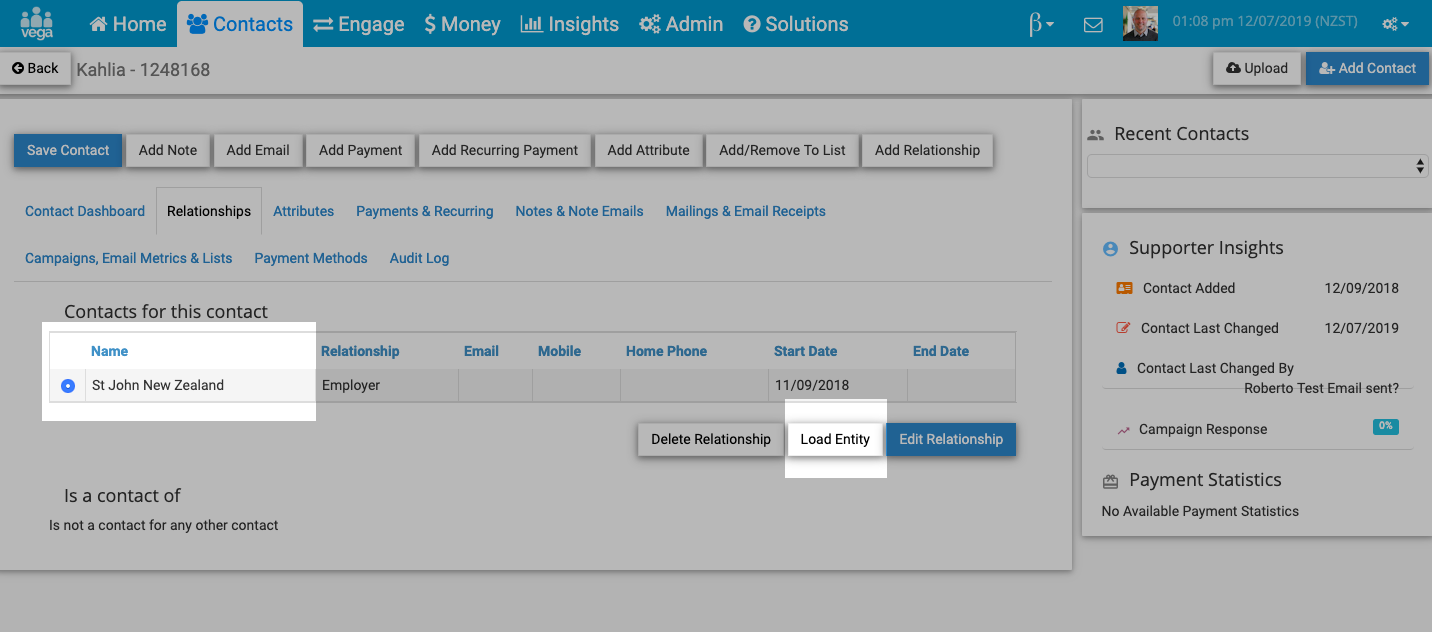Open Payments & Recurring tab
This screenshot has width=1432, height=632.
(425, 211)
